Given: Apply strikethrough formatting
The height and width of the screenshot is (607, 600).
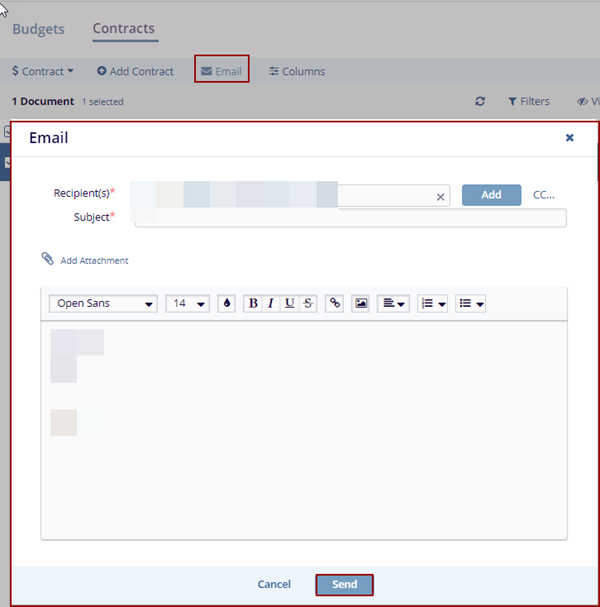Looking at the screenshot, I should 308,303.
